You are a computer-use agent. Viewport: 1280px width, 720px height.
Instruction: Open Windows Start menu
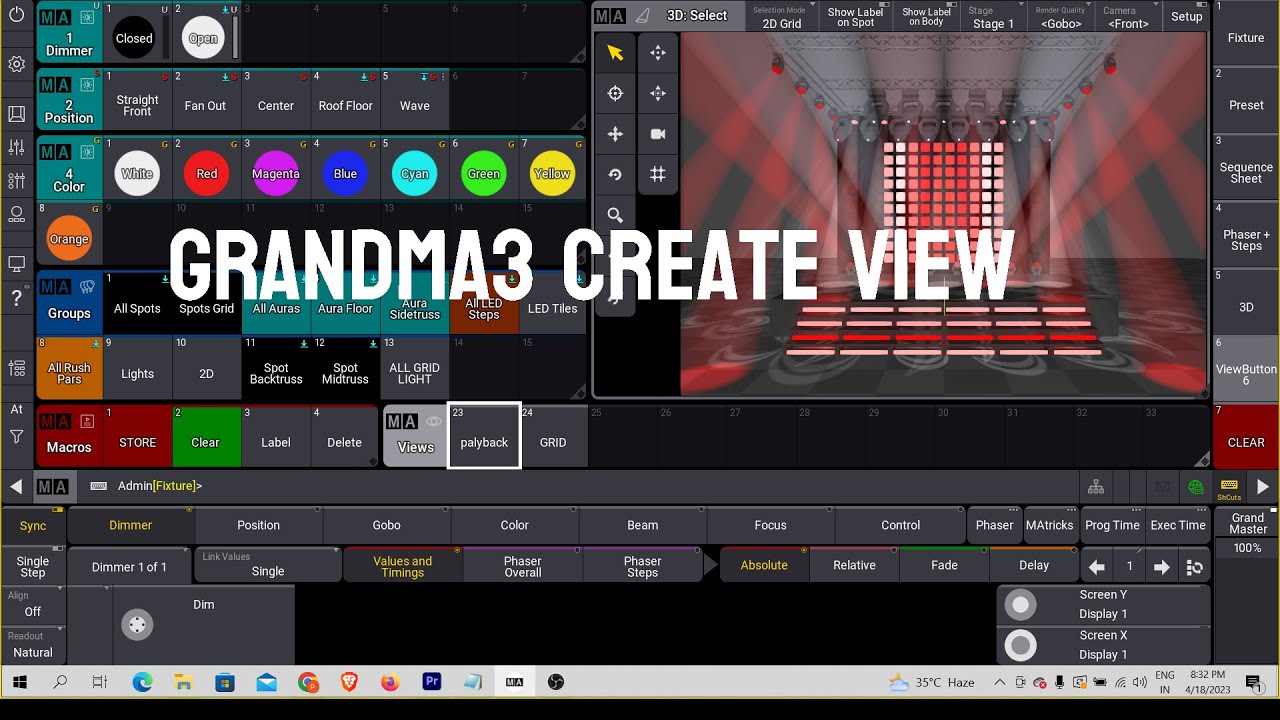19,682
